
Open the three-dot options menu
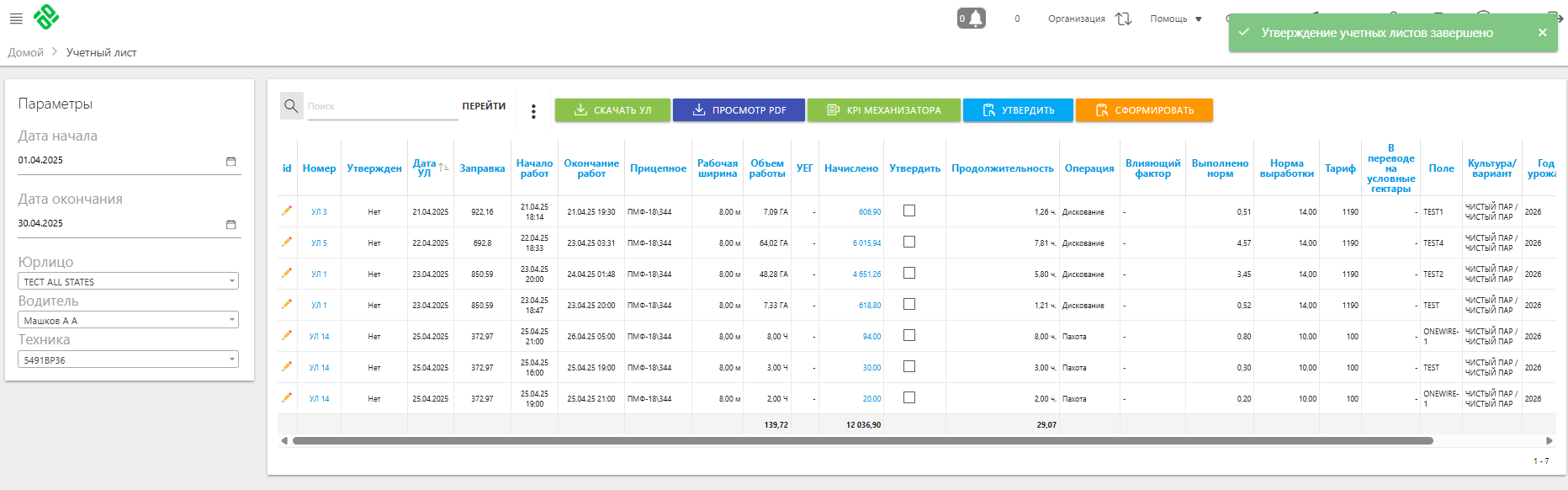(533, 111)
